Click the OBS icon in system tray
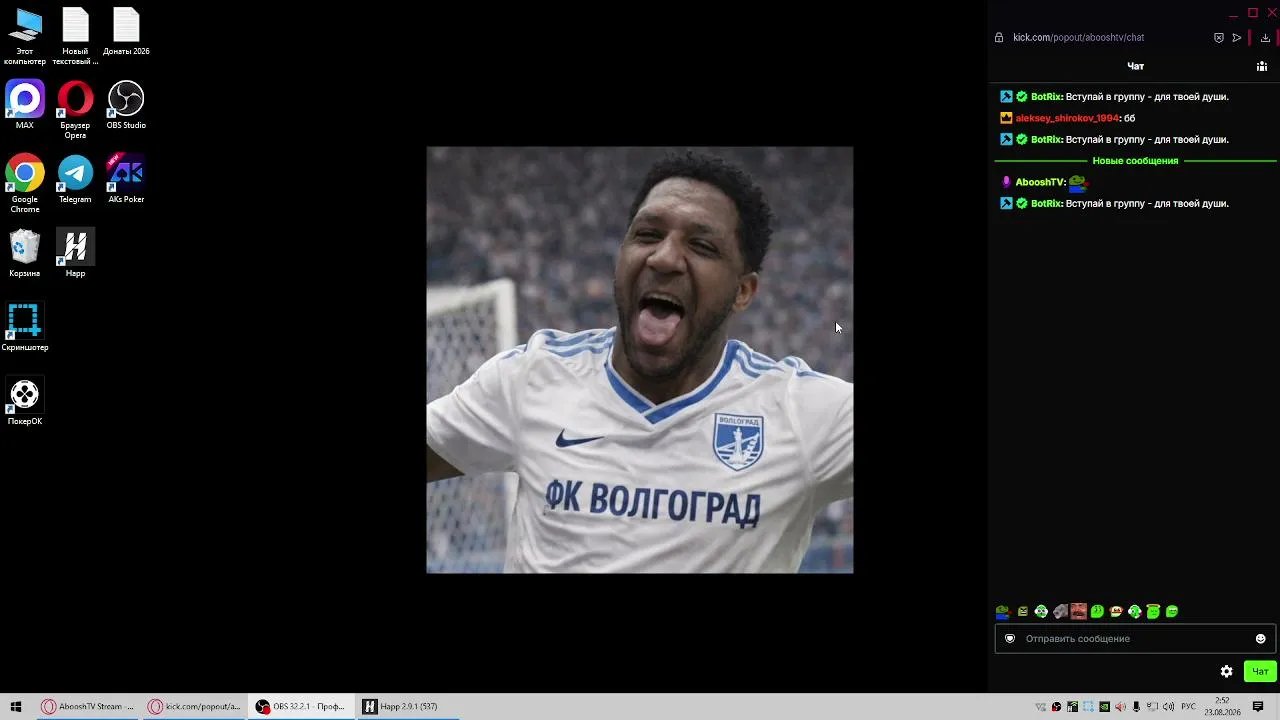1280x720 pixels. [1056, 707]
